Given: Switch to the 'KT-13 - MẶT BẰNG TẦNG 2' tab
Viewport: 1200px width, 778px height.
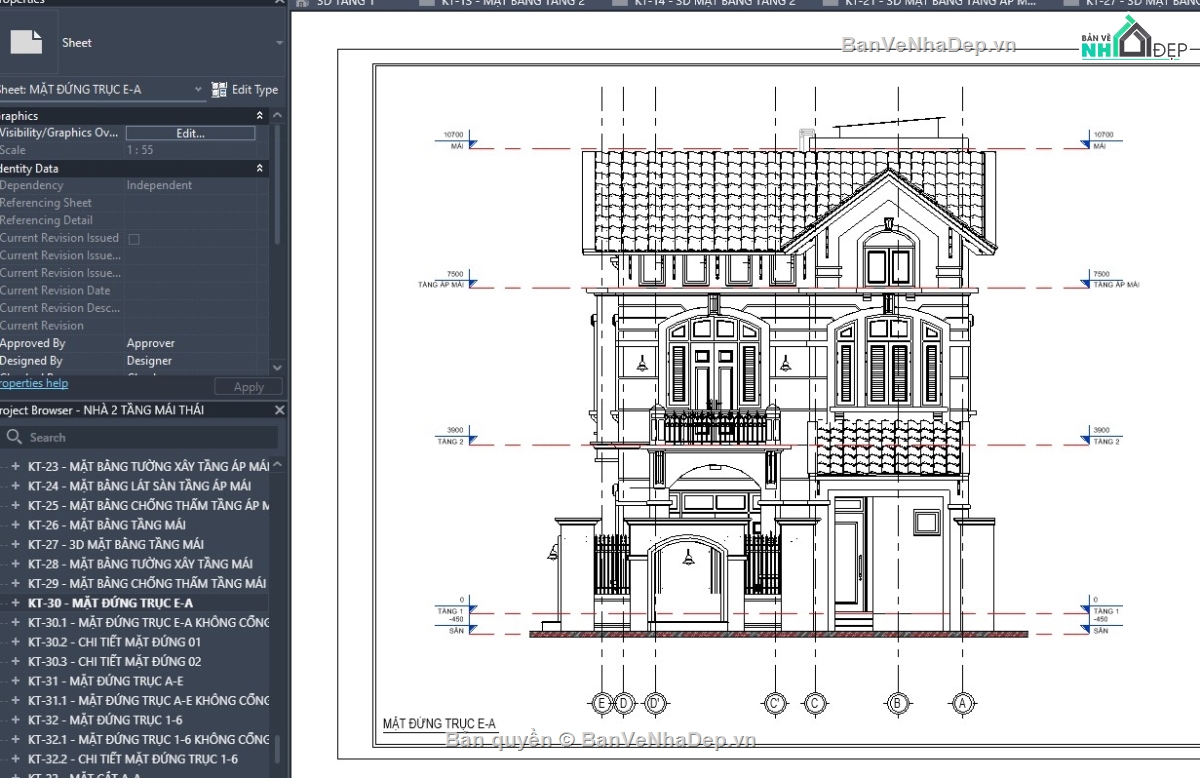Looking at the screenshot, I should pos(503,4).
